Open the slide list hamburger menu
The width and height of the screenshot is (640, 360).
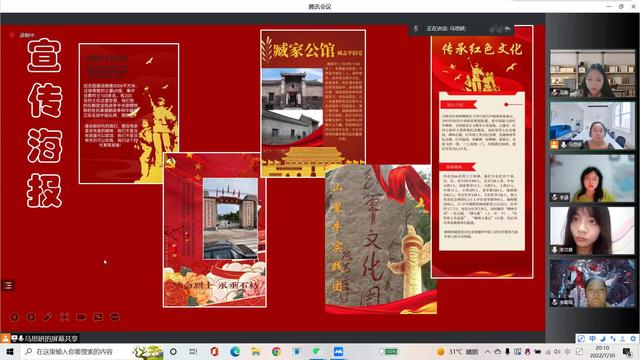(8, 285)
